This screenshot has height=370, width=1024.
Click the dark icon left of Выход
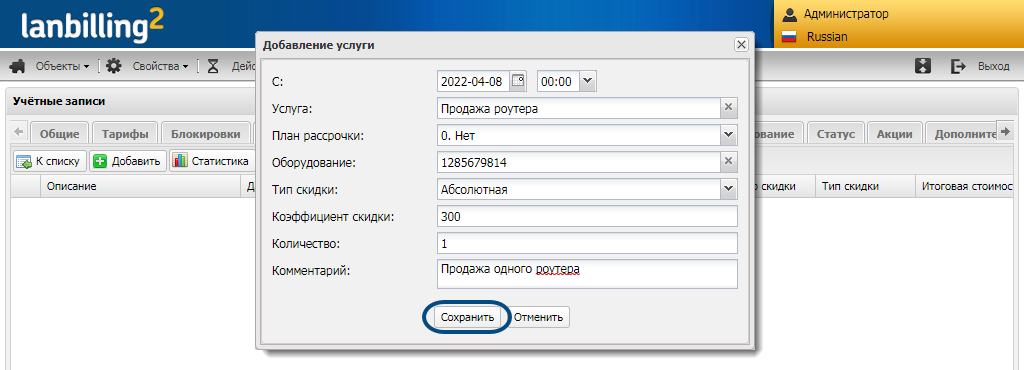click(x=922, y=66)
